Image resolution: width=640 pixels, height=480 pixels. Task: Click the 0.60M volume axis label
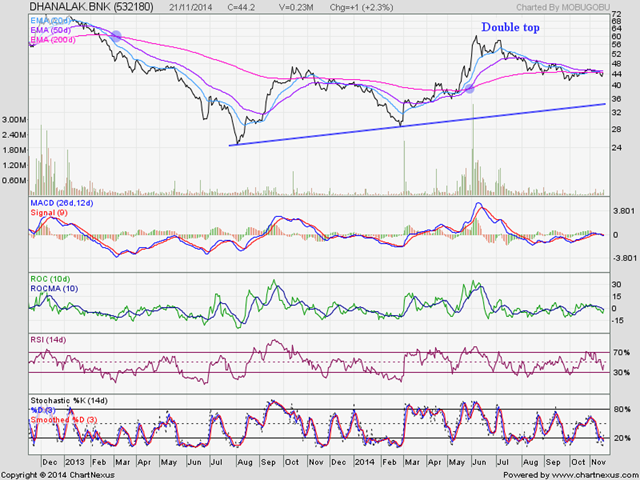(x=14, y=180)
